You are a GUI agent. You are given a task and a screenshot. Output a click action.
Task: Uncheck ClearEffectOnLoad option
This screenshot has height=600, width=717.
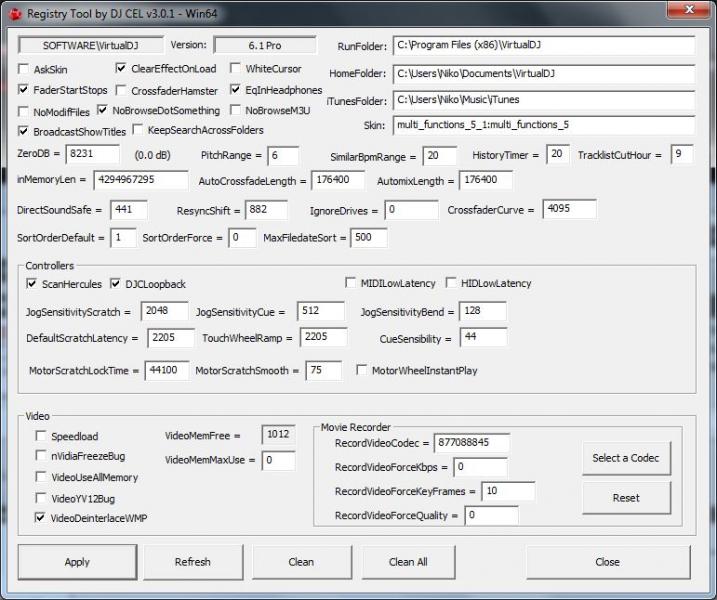pos(121,68)
